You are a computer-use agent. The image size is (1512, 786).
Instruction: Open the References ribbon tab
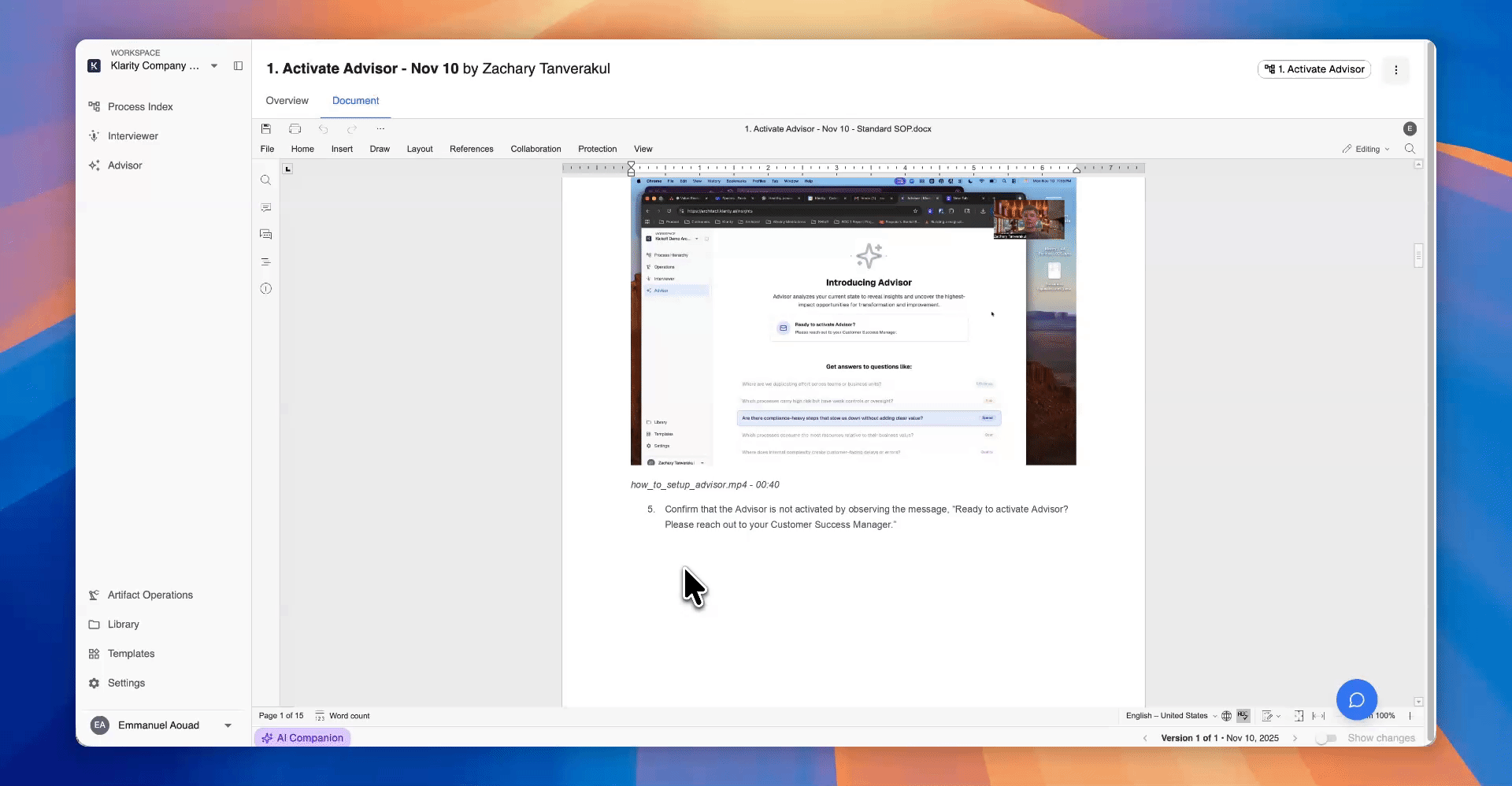(472, 149)
